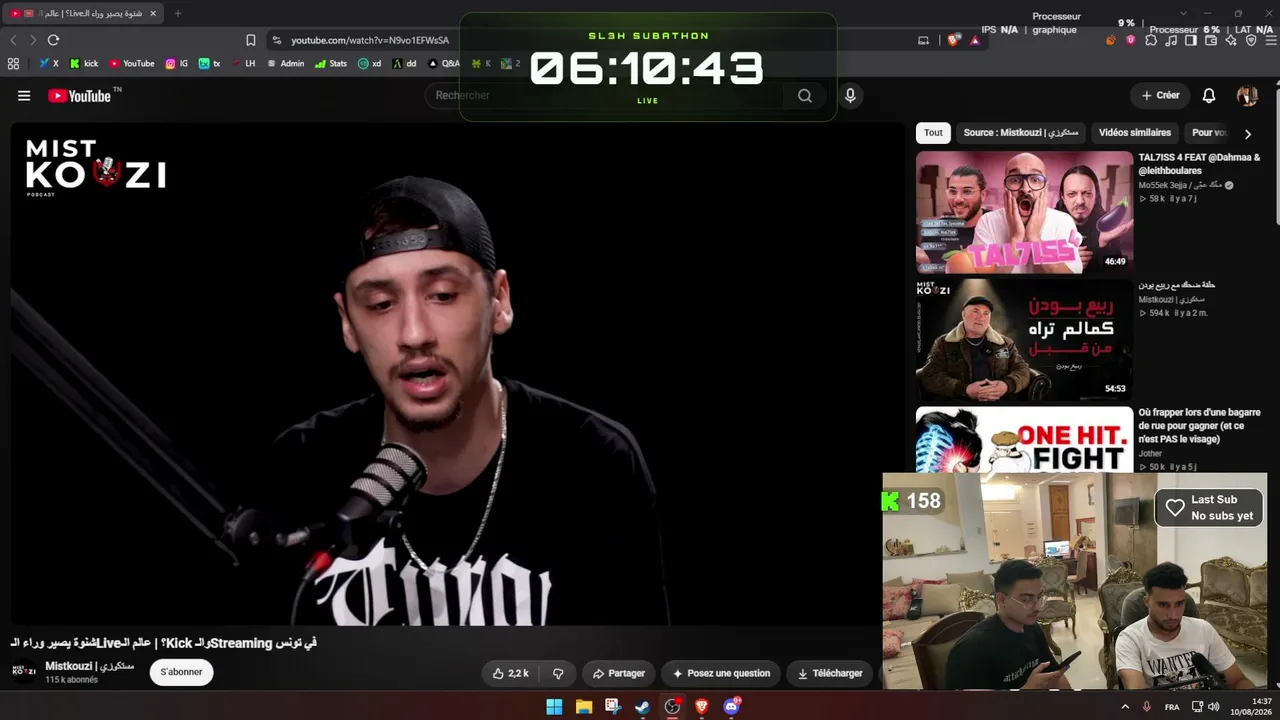
Task: Open the browser tab search dropdown arrow
Action: [x=1183, y=14]
